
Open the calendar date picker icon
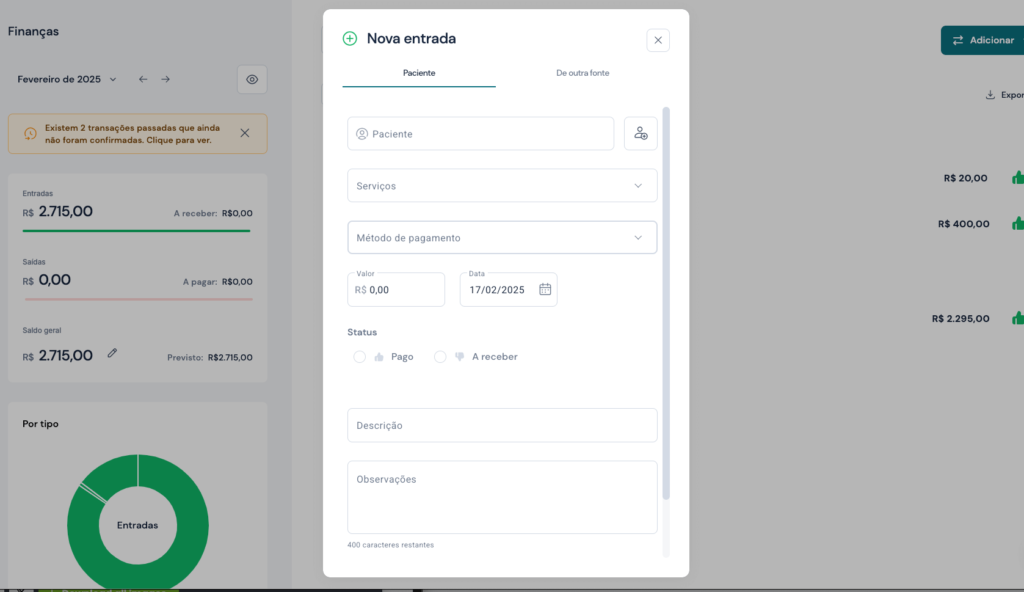(x=545, y=289)
